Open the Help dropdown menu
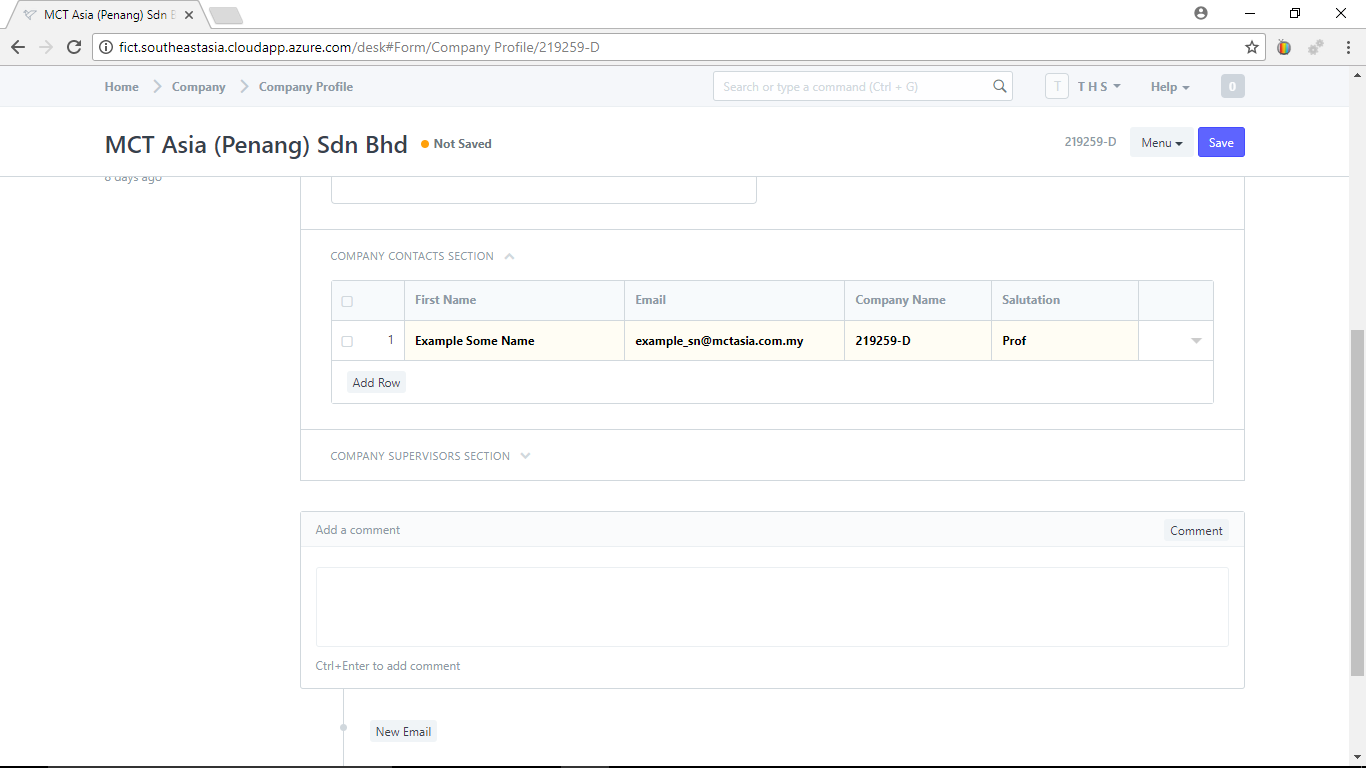This screenshot has width=1366, height=768. 1170,87
